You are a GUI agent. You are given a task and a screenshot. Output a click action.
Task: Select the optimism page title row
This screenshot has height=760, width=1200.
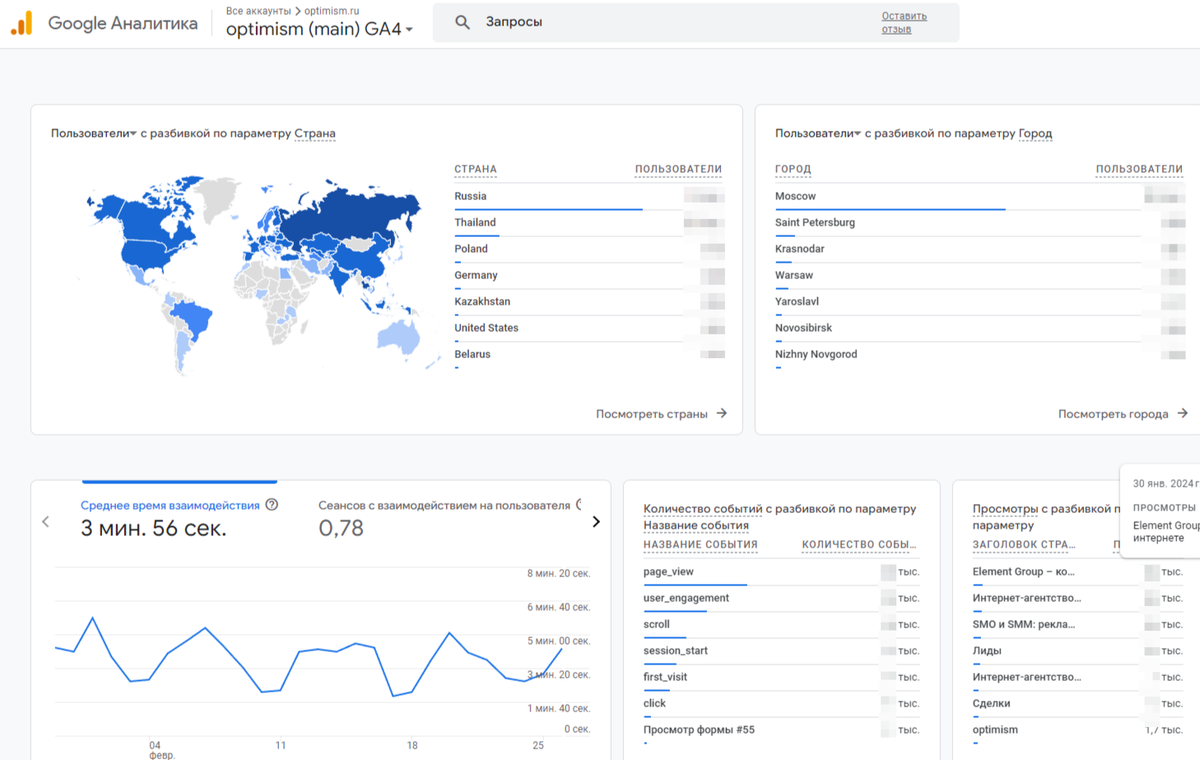[1080, 730]
